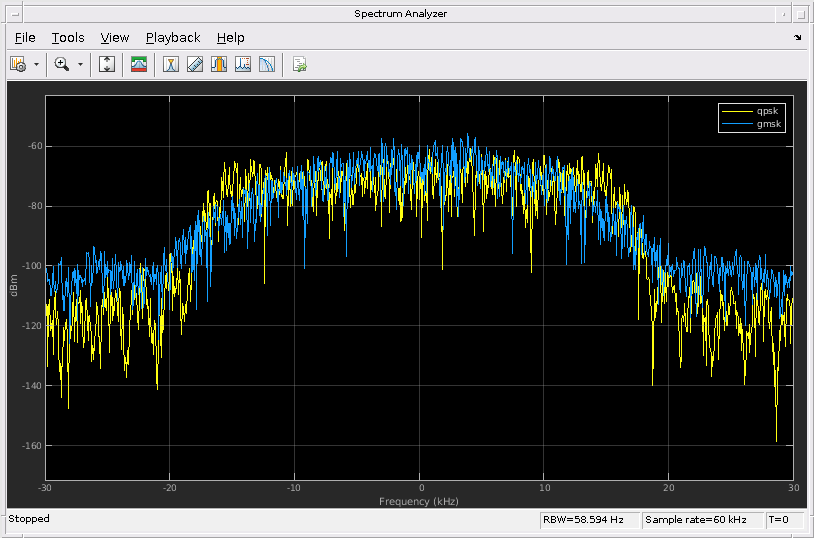The width and height of the screenshot is (814, 538).
Task: Expand the configuration properties dropdown arrow
Action: [x=37, y=64]
